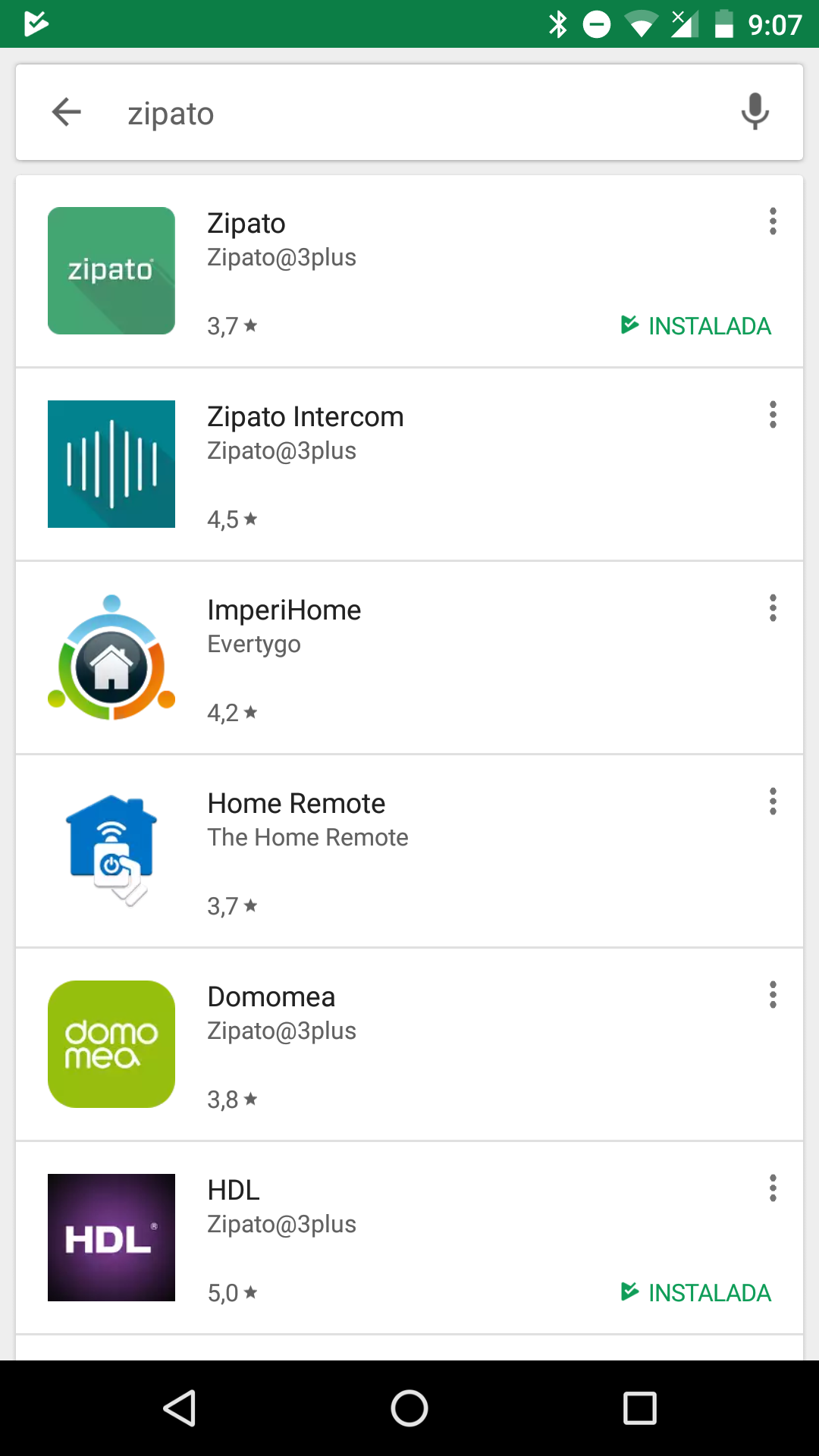
Task: Open the Zipato Intercom app icon
Action: tap(111, 464)
